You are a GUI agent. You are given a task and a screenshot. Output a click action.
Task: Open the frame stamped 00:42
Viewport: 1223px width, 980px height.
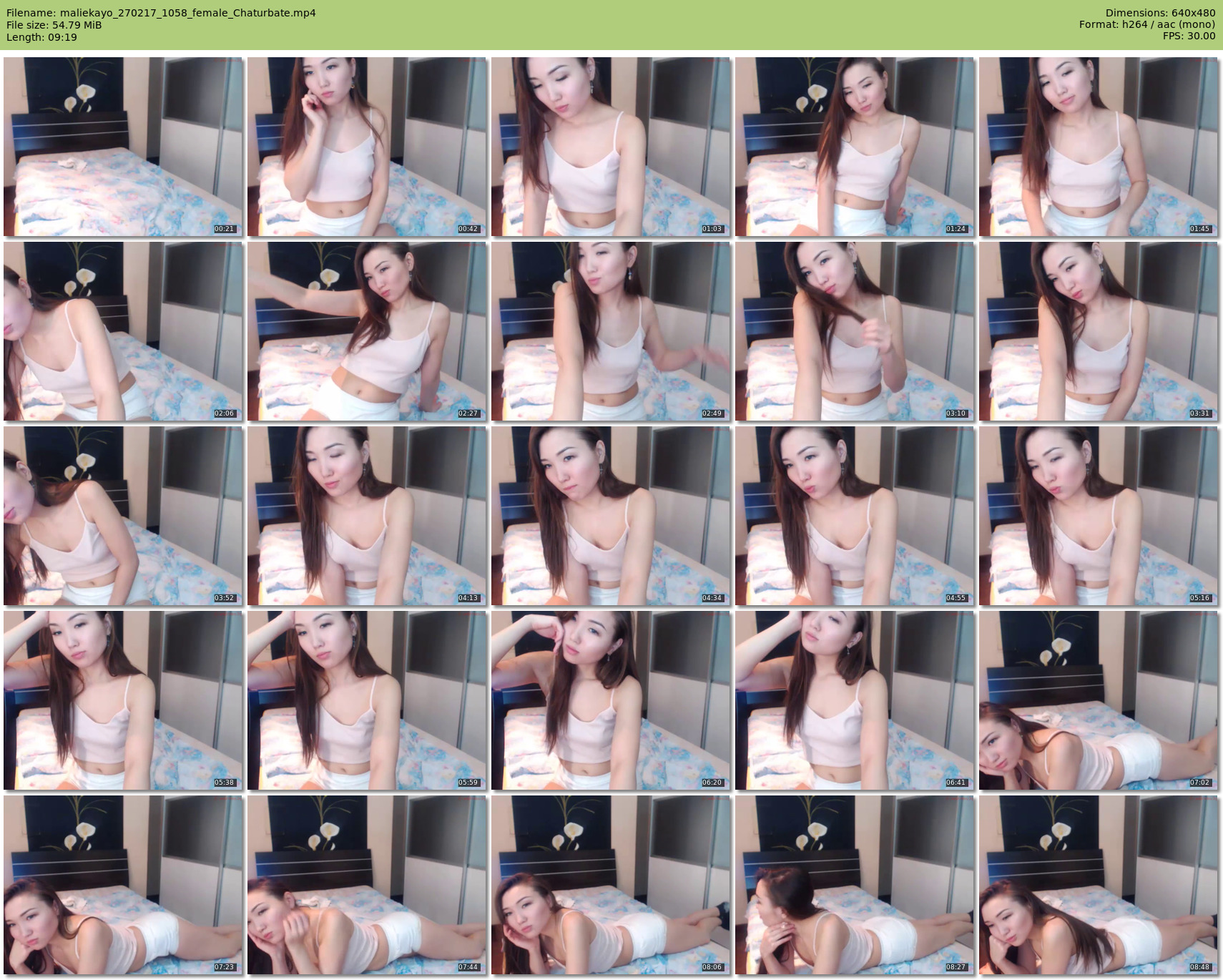pos(367,147)
